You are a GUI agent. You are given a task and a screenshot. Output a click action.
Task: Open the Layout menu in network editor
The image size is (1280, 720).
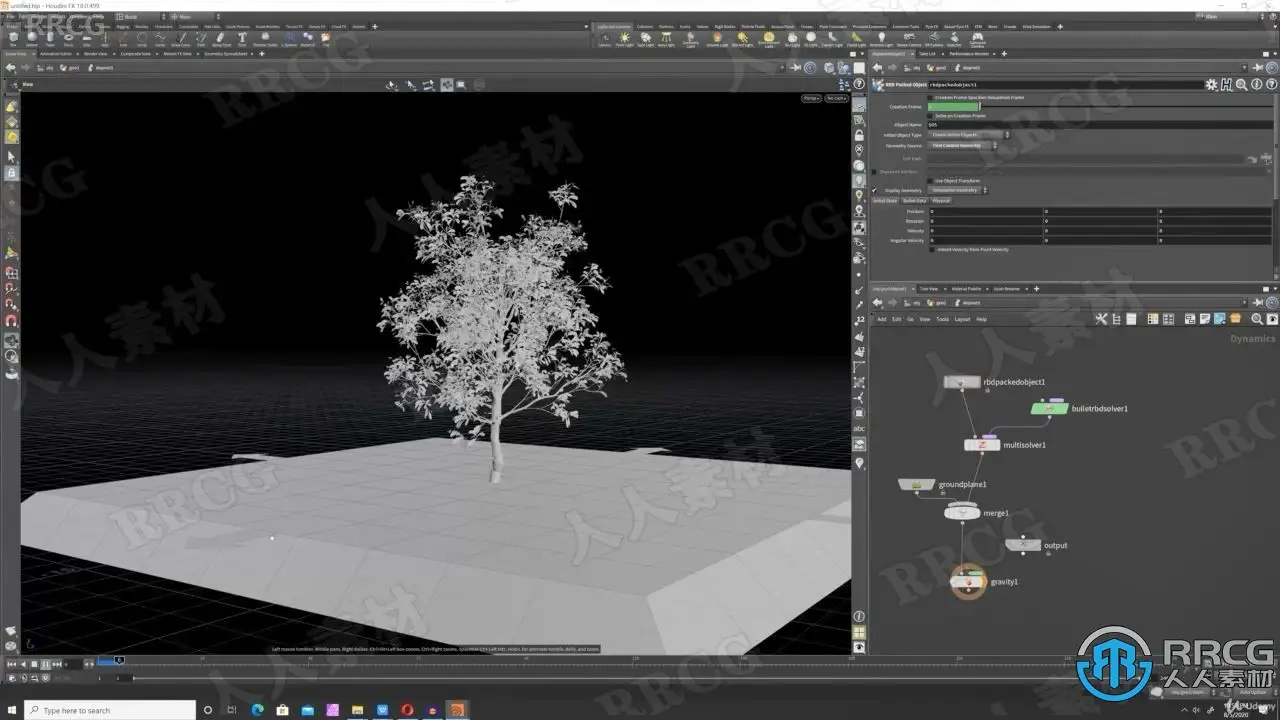click(x=962, y=319)
